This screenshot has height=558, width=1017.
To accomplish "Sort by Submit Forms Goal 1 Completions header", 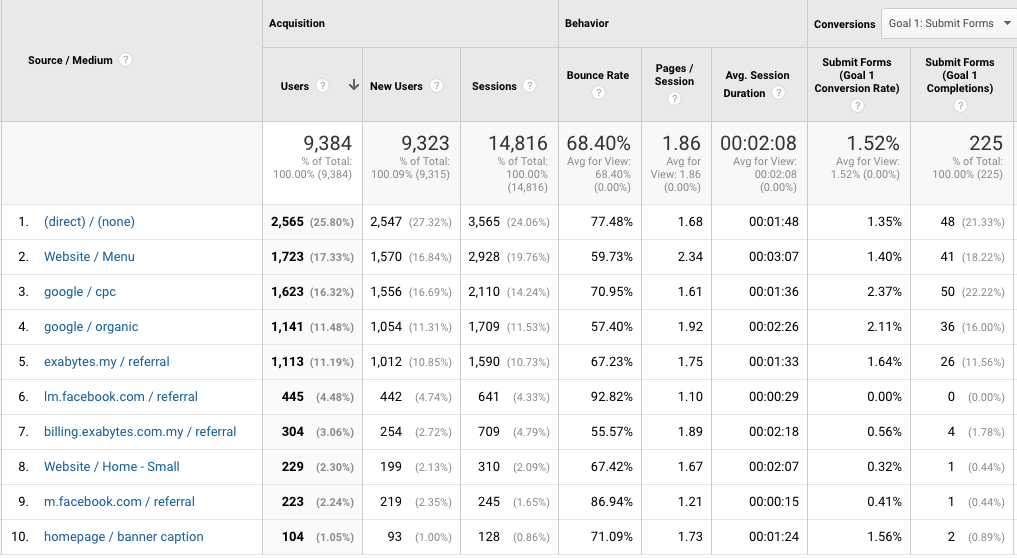I will (959, 75).
